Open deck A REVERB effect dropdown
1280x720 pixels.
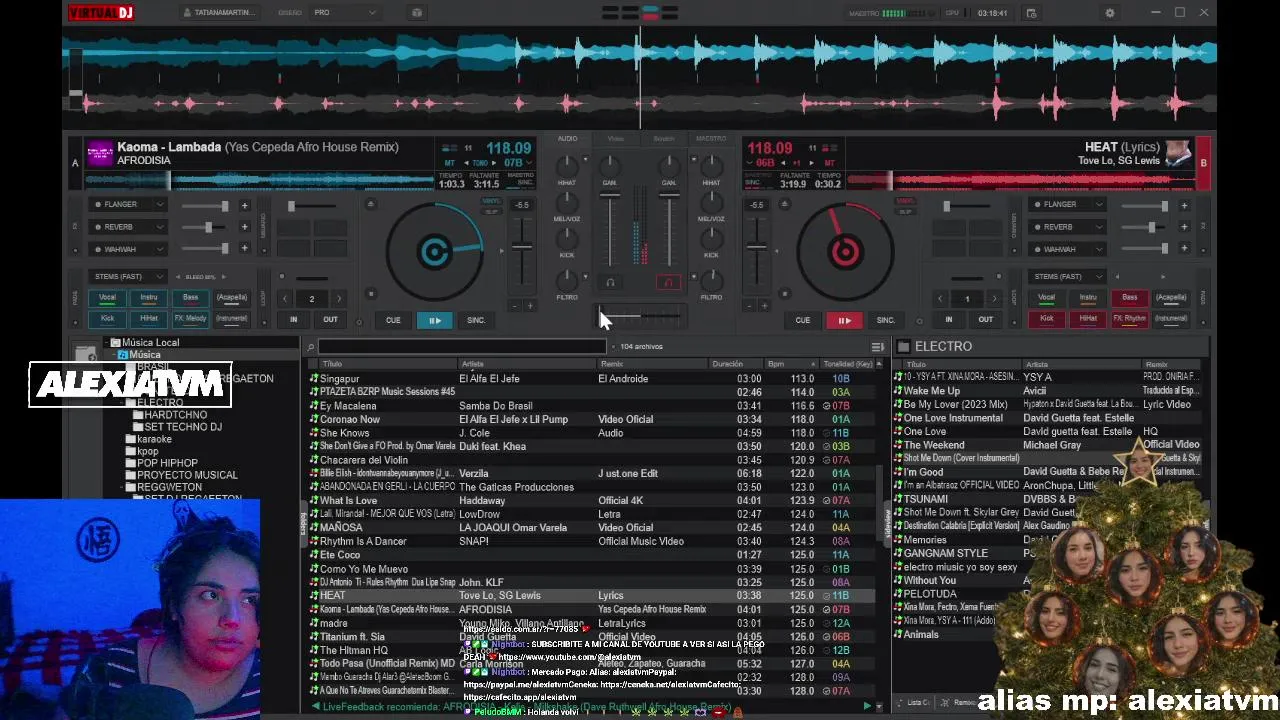click(x=129, y=227)
